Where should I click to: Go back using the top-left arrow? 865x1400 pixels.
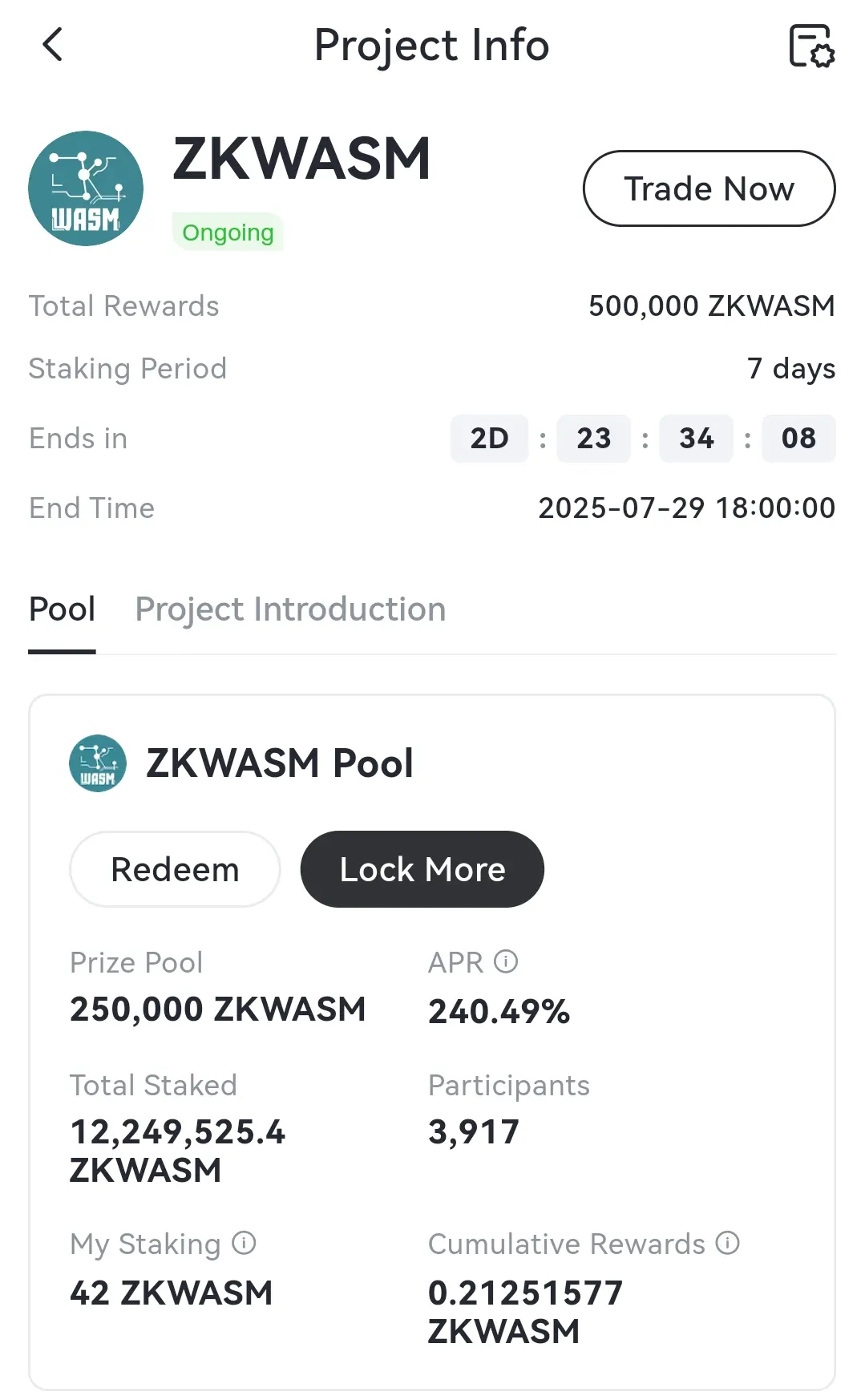[52, 45]
